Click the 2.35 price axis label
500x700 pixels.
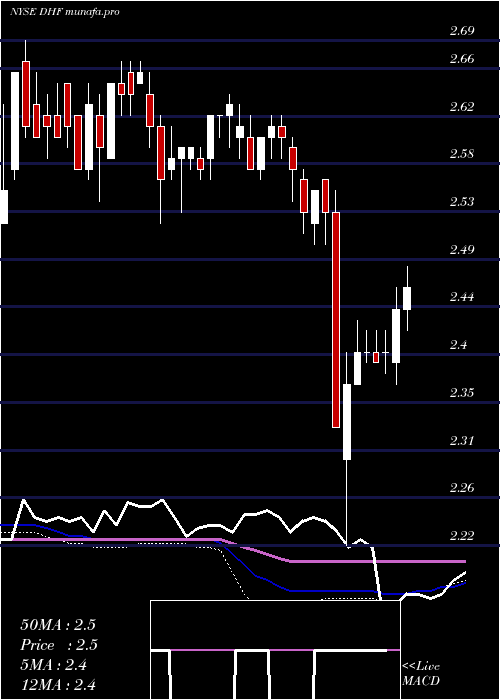[462, 392]
